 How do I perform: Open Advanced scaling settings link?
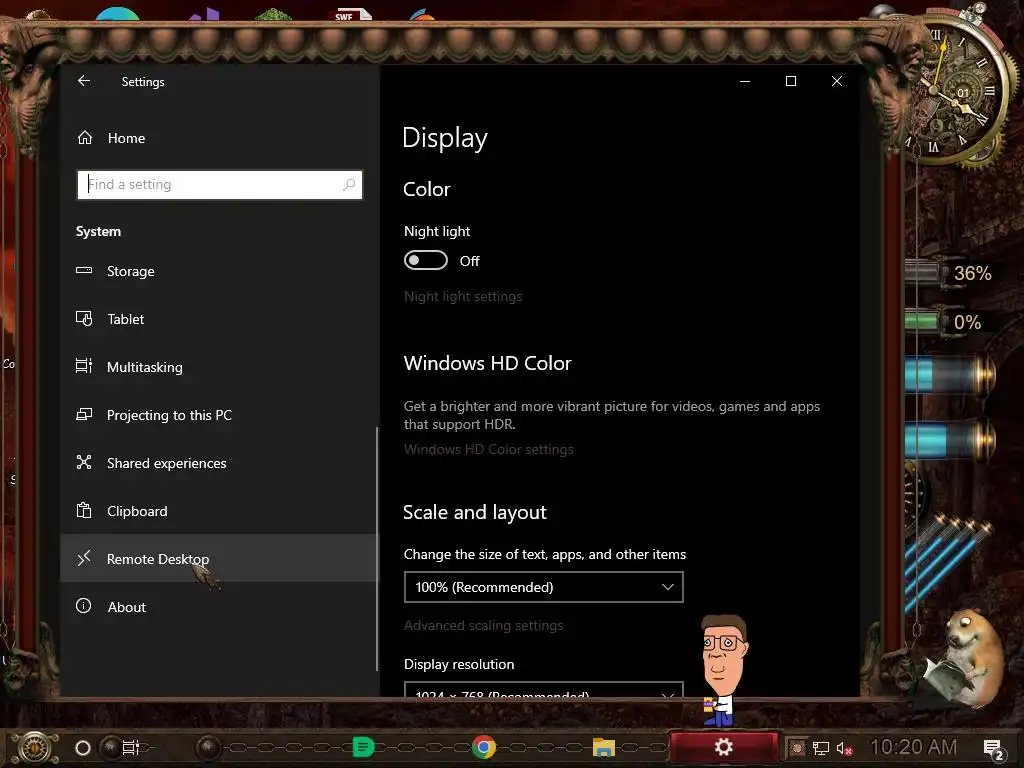pyautogui.click(x=483, y=626)
